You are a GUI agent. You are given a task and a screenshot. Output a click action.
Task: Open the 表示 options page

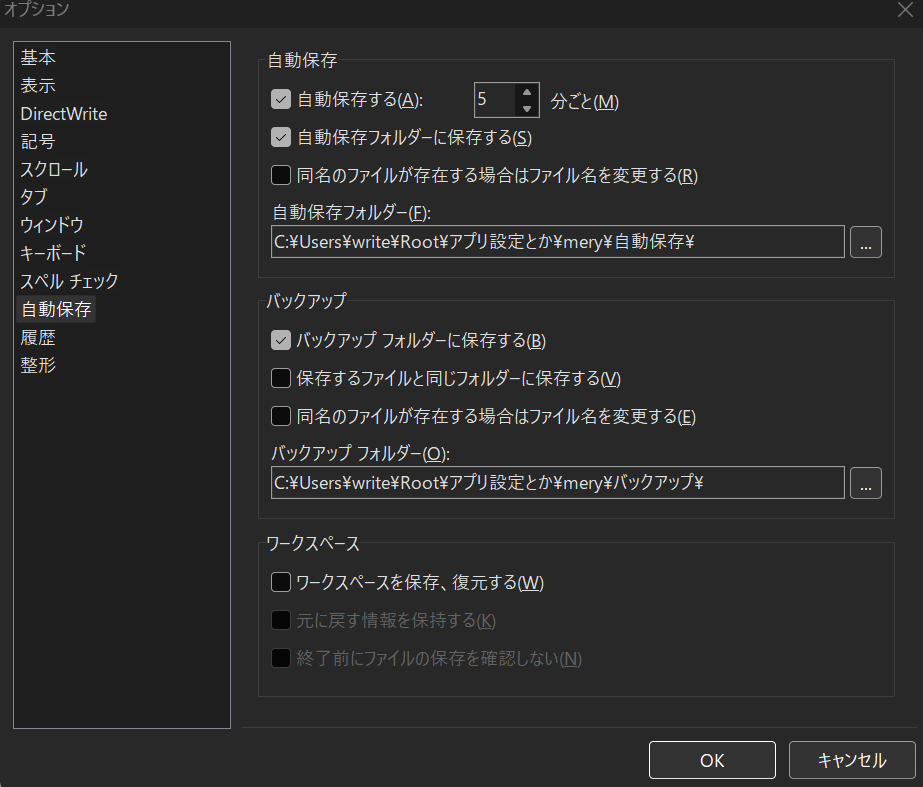[x=38, y=85]
